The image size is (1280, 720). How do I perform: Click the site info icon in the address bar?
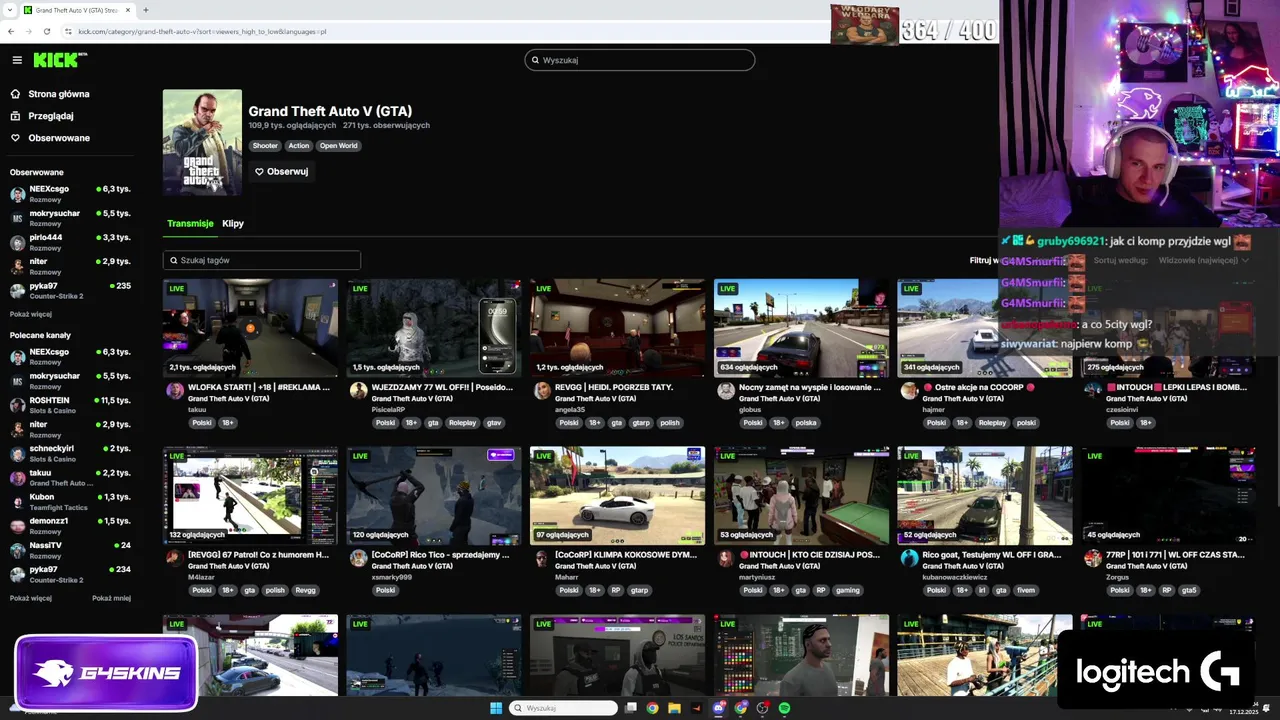click(x=68, y=31)
